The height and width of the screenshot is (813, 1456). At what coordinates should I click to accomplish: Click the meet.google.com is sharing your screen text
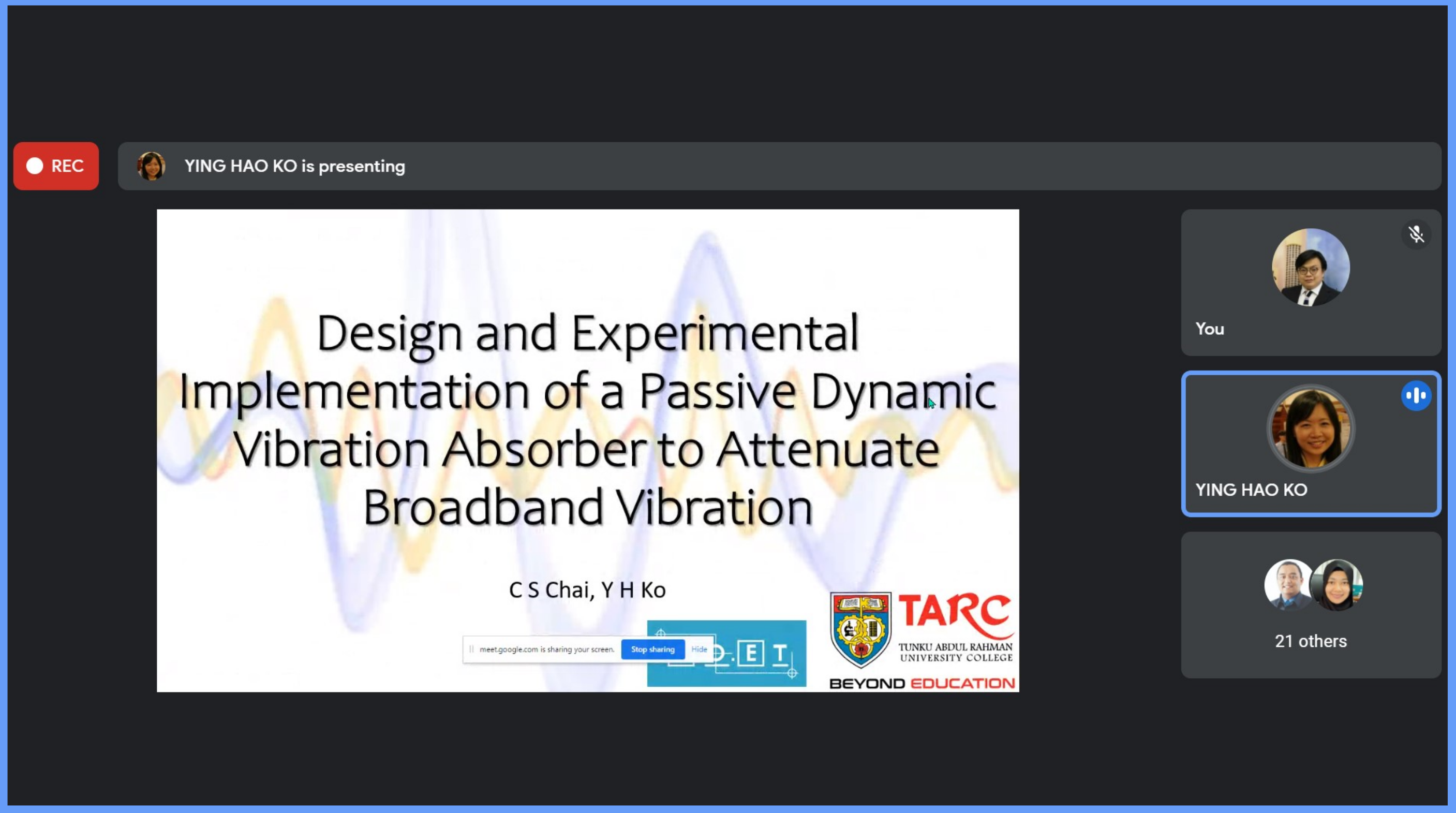point(546,649)
